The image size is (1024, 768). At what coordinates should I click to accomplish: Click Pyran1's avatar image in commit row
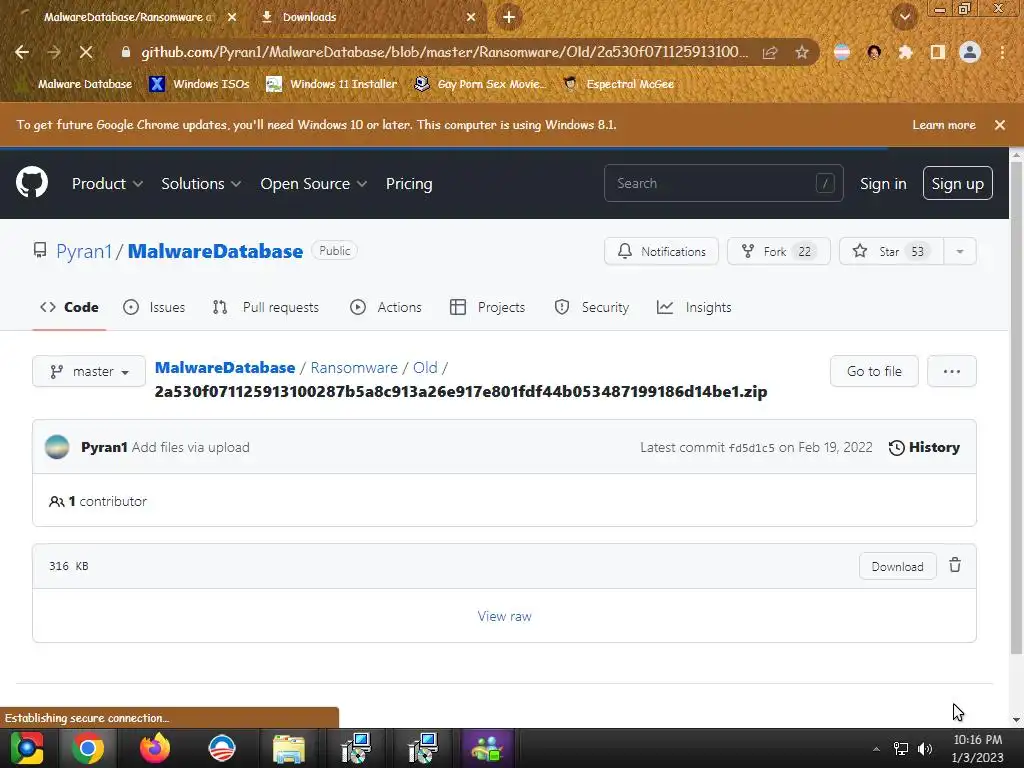pyautogui.click(x=57, y=447)
